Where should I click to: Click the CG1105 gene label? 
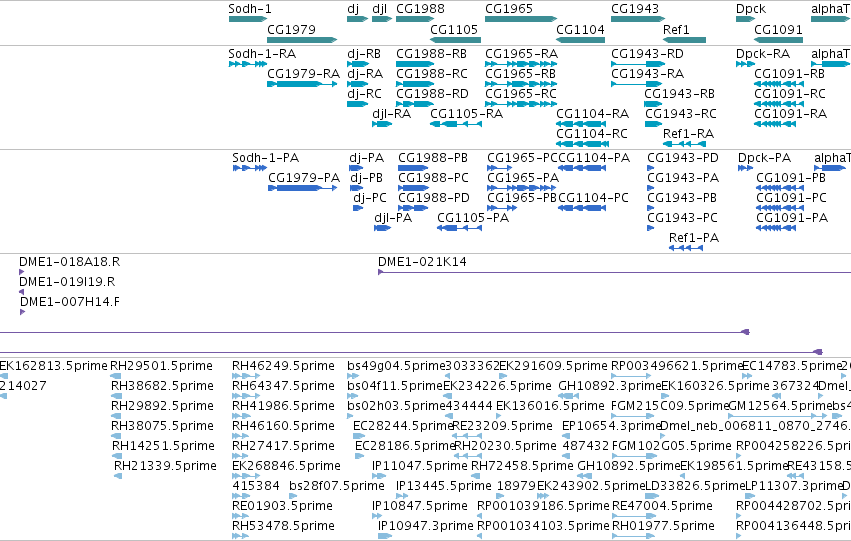(x=454, y=29)
